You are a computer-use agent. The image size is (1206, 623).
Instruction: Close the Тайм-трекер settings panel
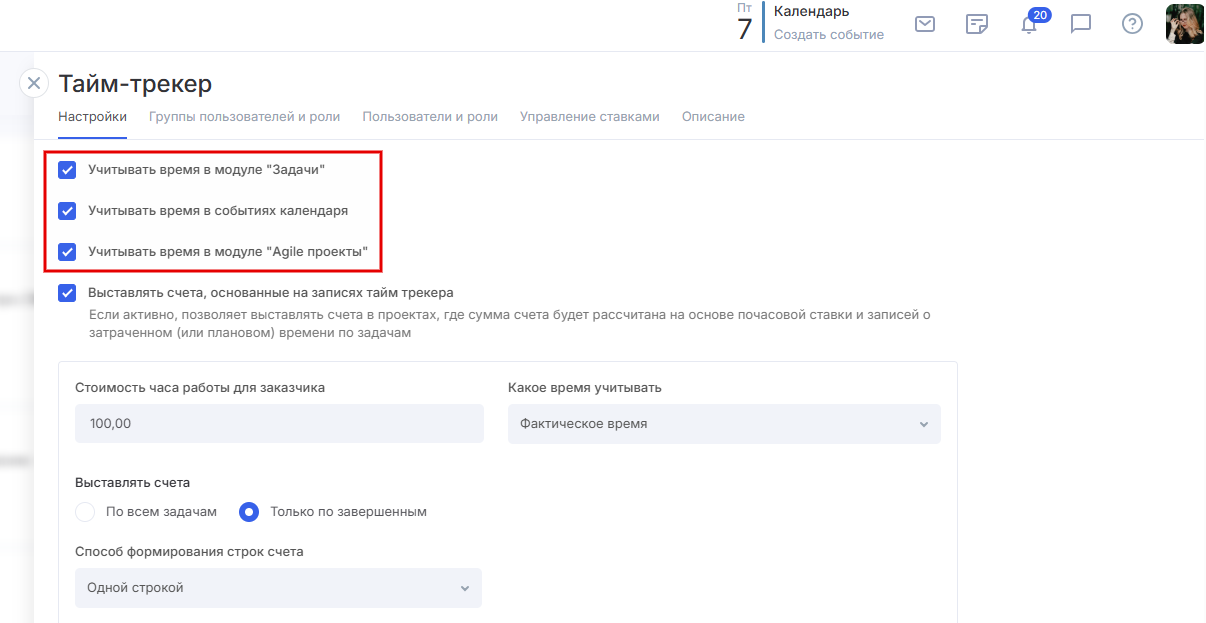click(34, 83)
